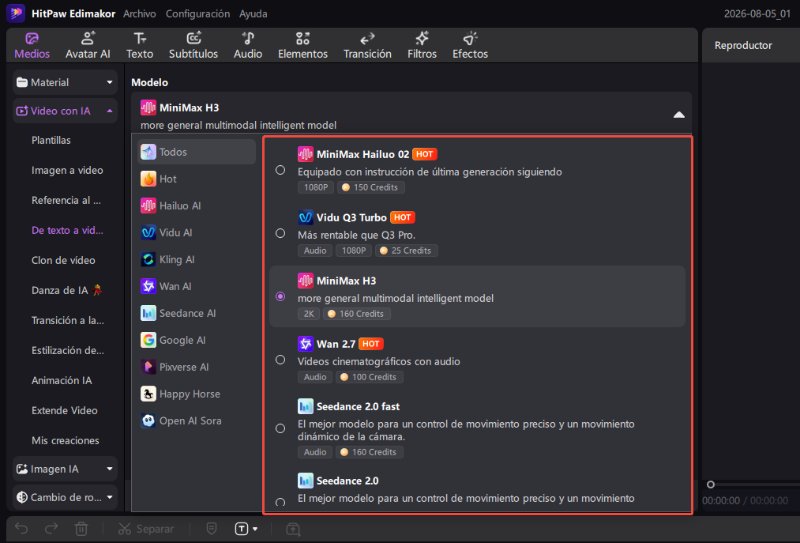Open the Filtros tab

click(422, 45)
